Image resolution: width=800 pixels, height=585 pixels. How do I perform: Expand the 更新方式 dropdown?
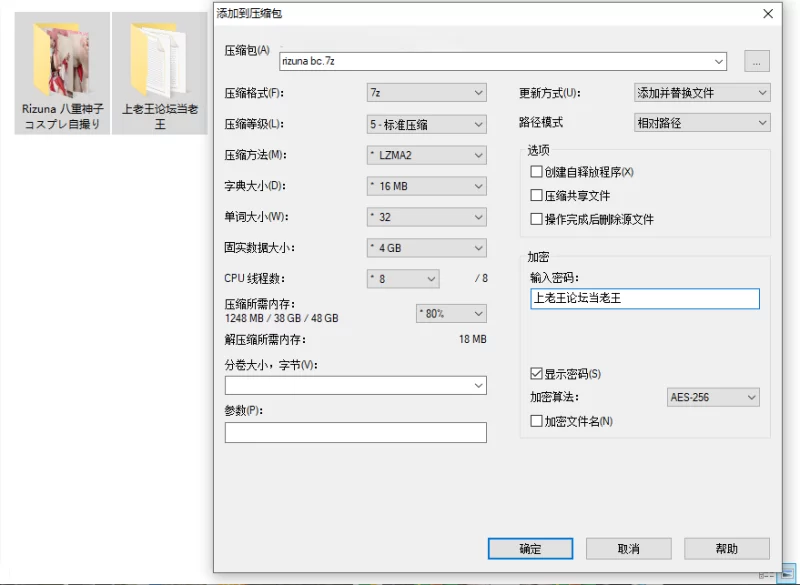point(702,93)
